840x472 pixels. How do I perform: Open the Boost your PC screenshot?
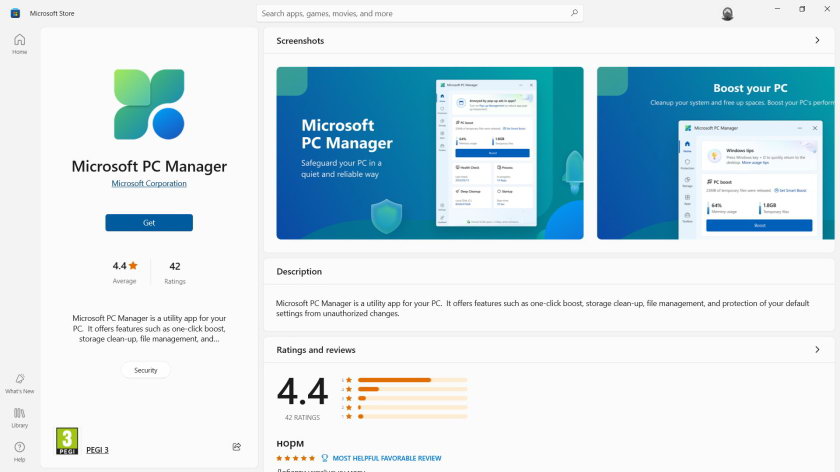click(x=716, y=153)
